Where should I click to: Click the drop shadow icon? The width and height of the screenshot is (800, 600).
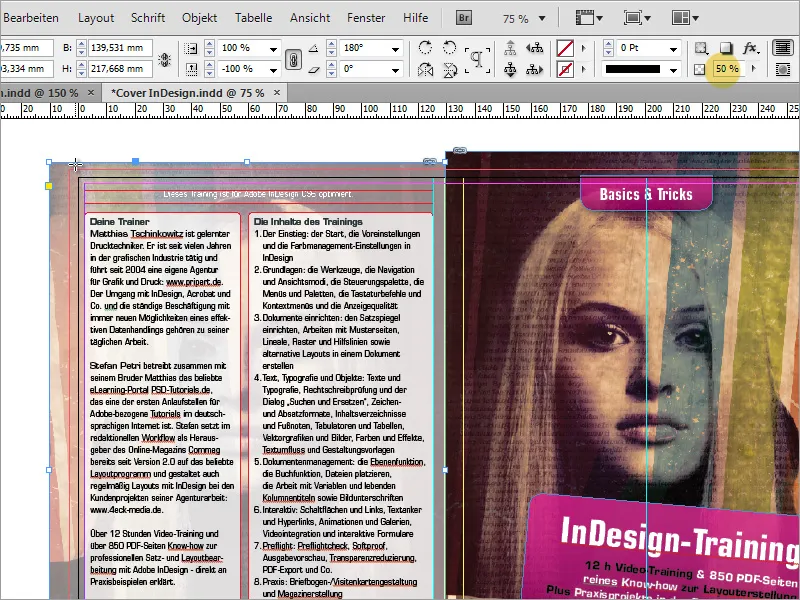(726, 48)
